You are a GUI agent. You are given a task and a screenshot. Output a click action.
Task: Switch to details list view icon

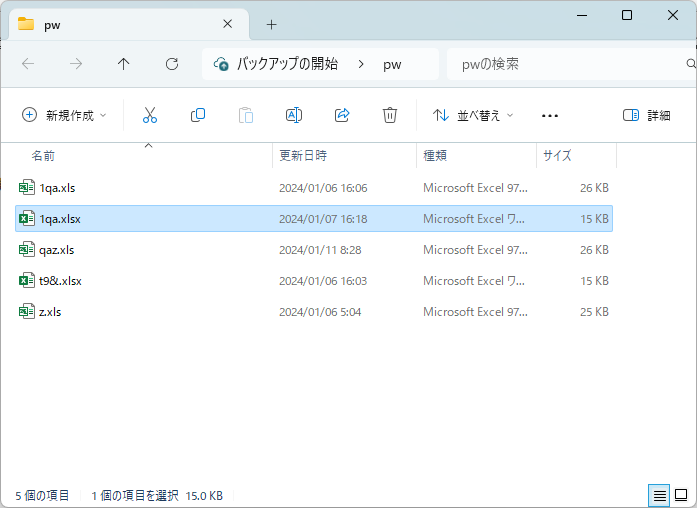659,495
